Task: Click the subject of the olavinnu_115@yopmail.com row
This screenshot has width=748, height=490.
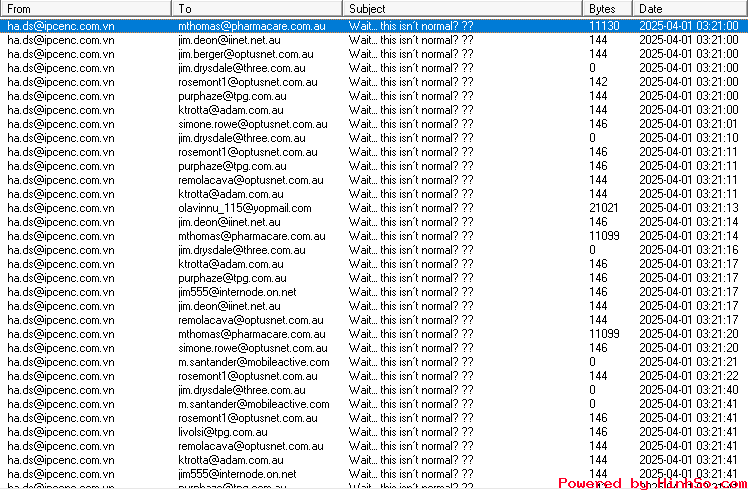Action: [411, 208]
